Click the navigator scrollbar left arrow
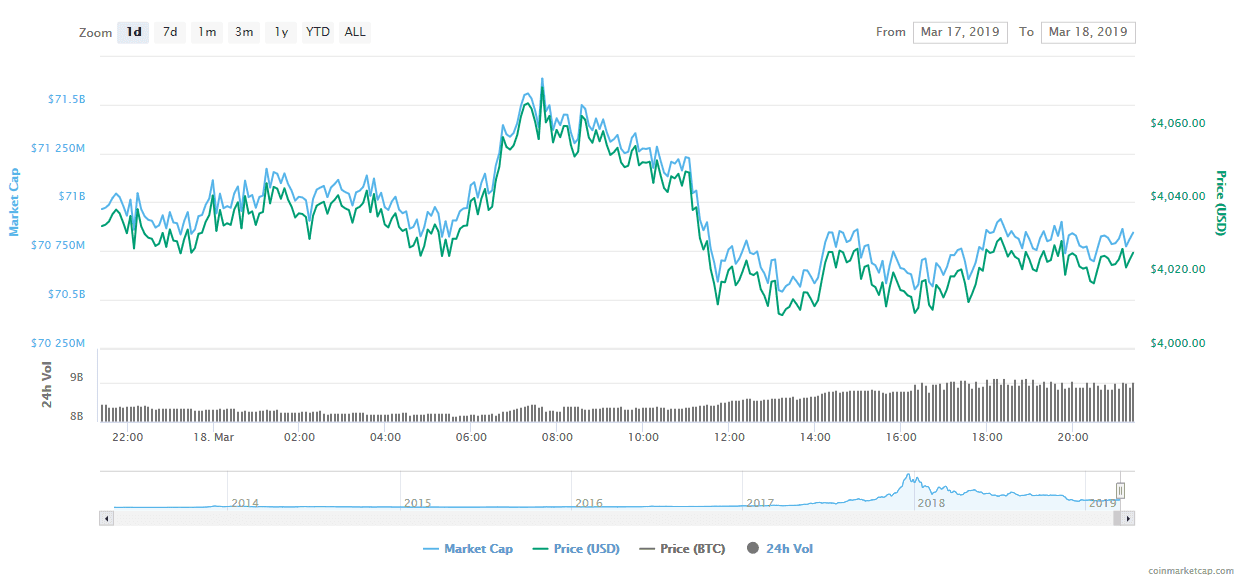 (105, 518)
